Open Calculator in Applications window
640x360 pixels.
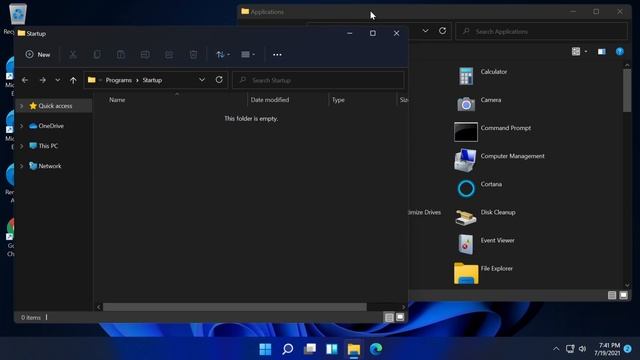(482, 75)
